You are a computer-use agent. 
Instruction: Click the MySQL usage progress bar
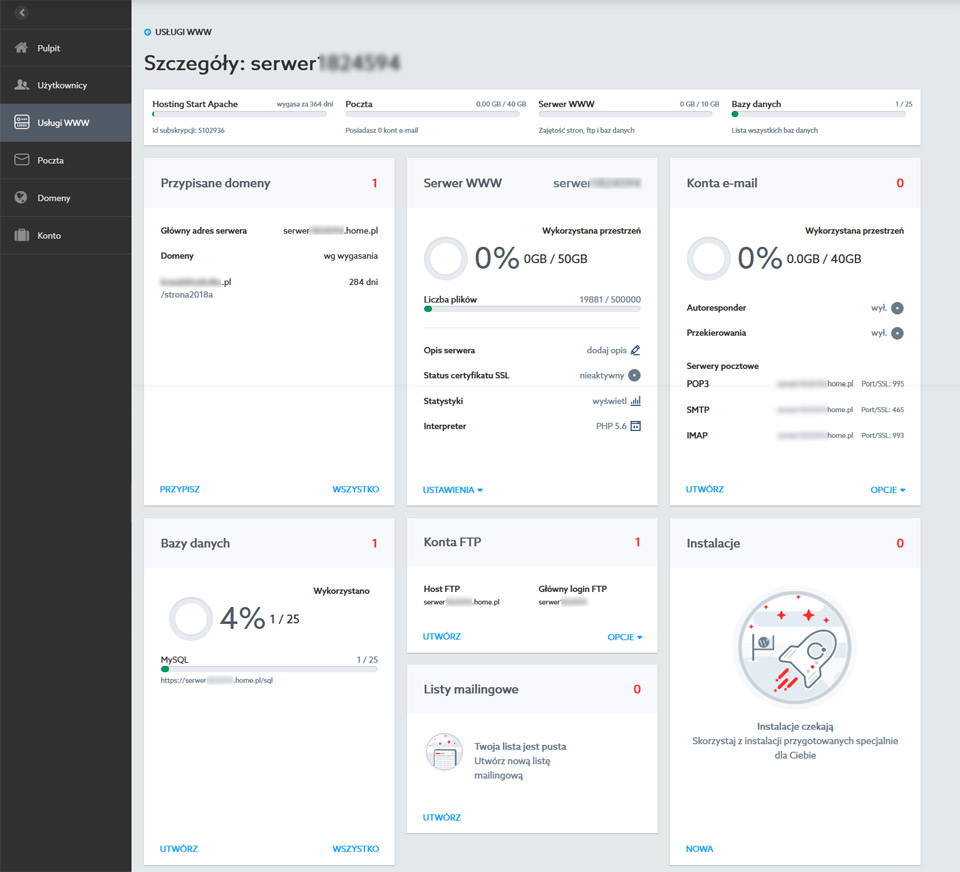pyautogui.click(x=269, y=669)
